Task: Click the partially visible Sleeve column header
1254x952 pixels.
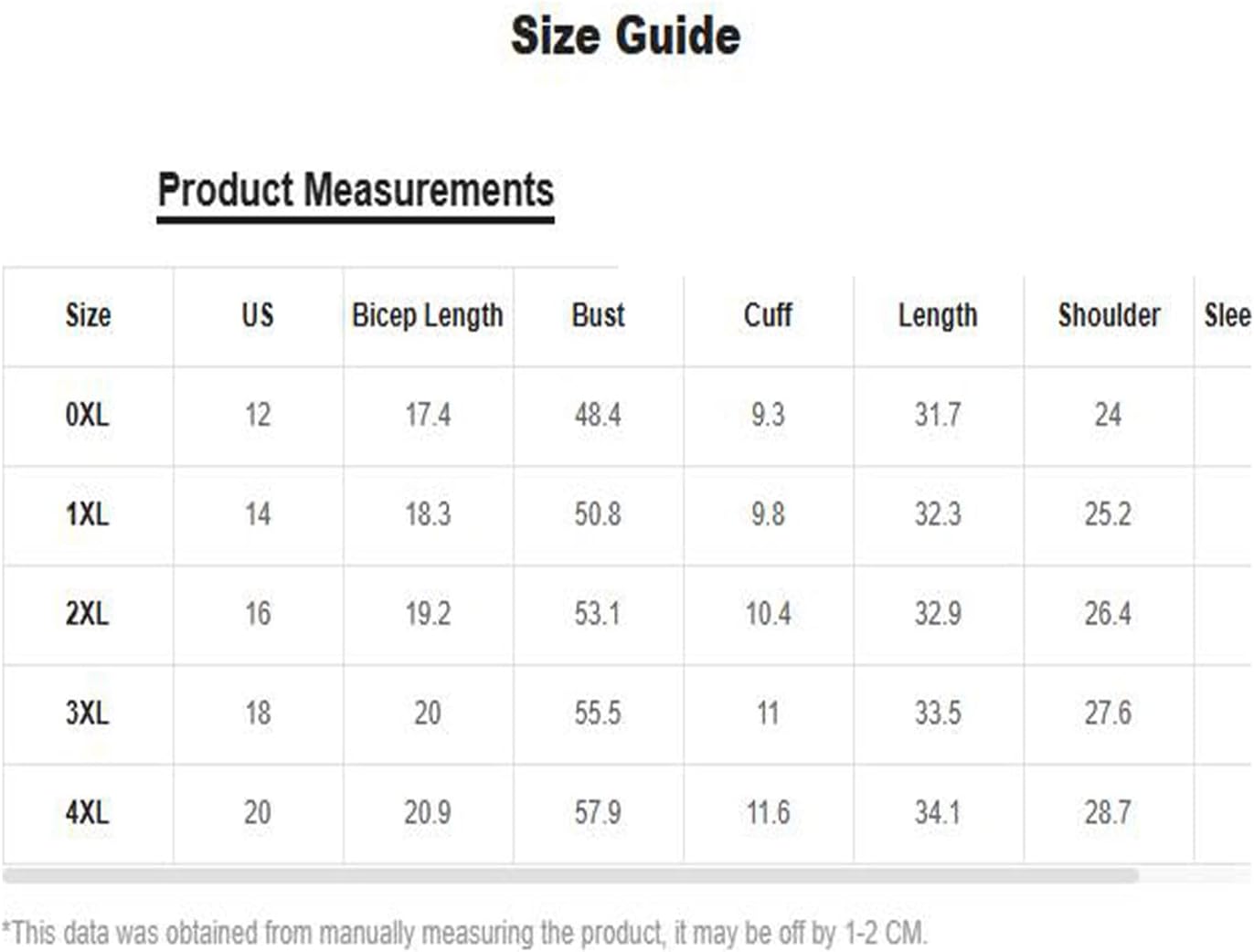Action: pyautogui.click(x=1227, y=315)
